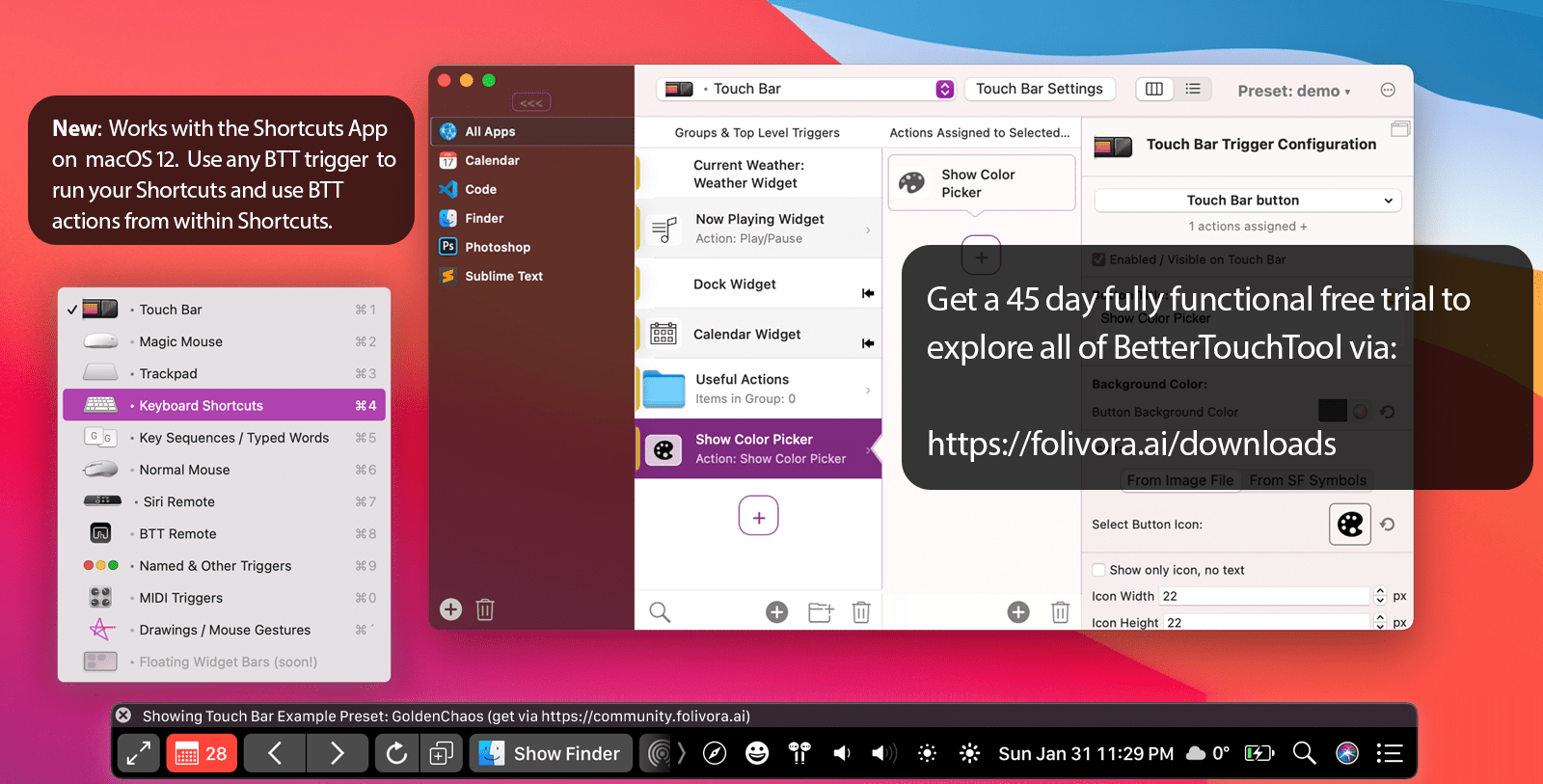Add a new app with sidebar plus icon
The width and height of the screenshot is (1543, 784).
pos(450,609)
